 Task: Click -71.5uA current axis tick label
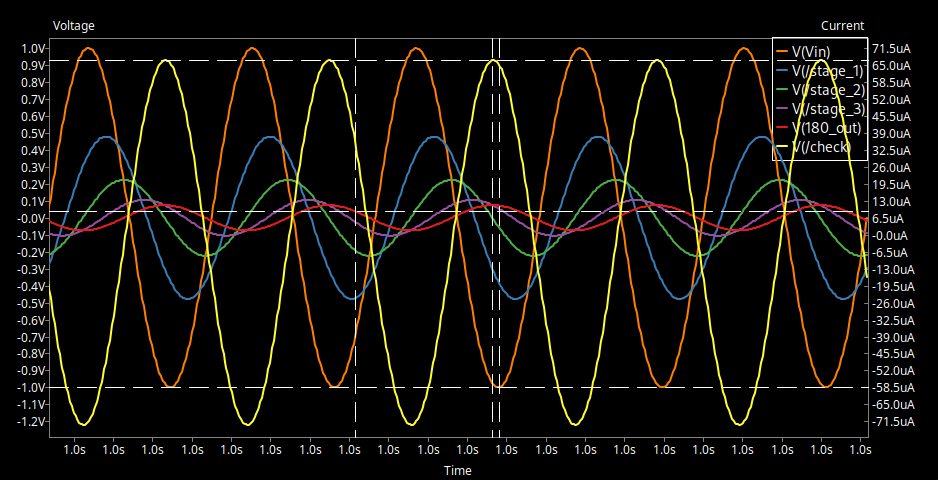889,422
